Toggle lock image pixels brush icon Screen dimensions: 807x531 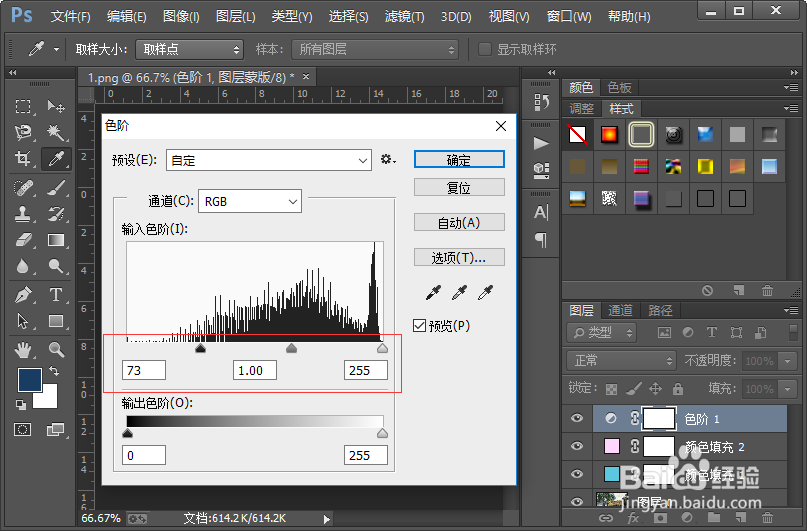[634, 389]
